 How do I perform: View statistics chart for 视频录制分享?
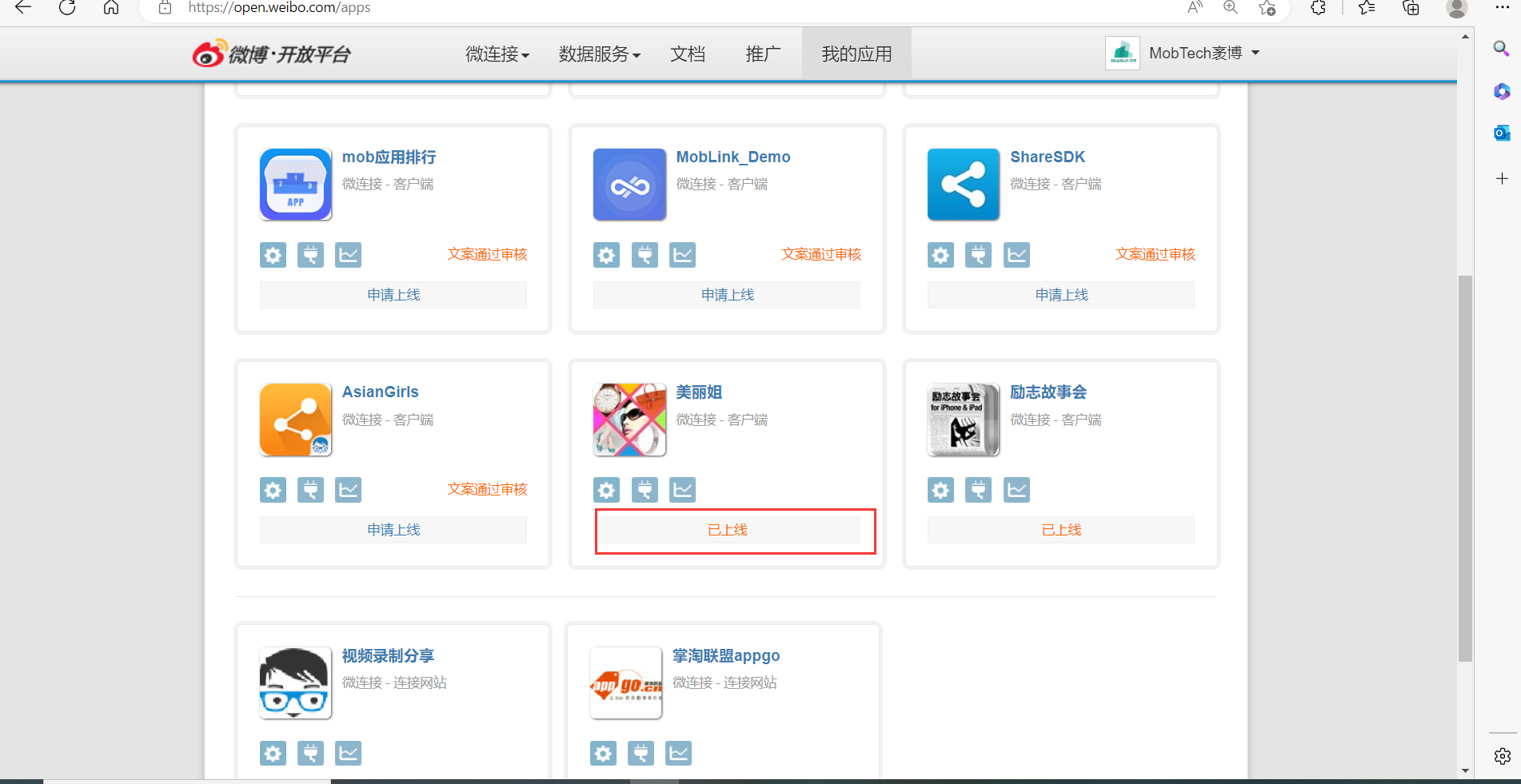point(348,753)
